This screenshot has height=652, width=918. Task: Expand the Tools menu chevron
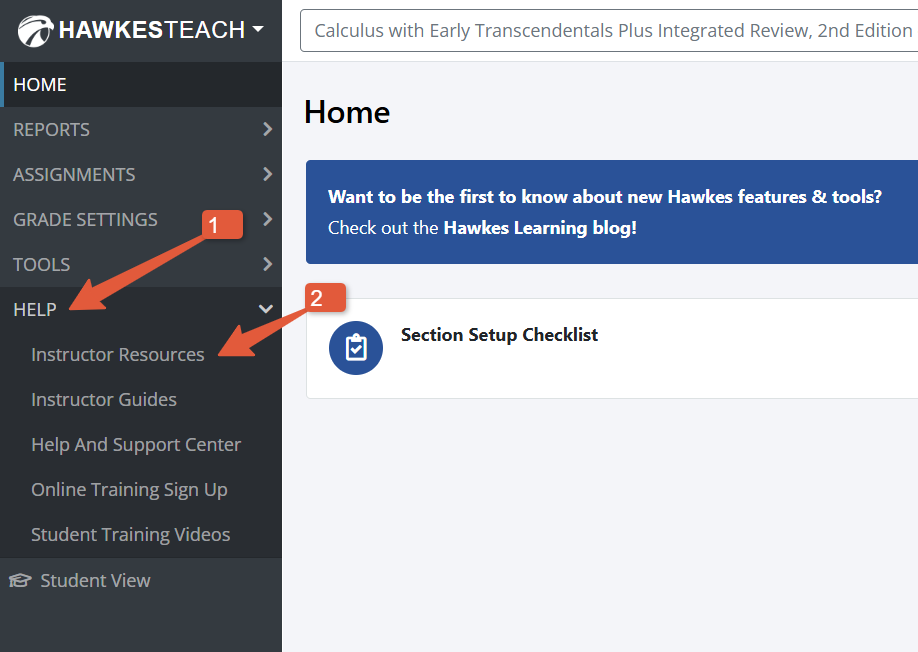click(x=266, y=264)
